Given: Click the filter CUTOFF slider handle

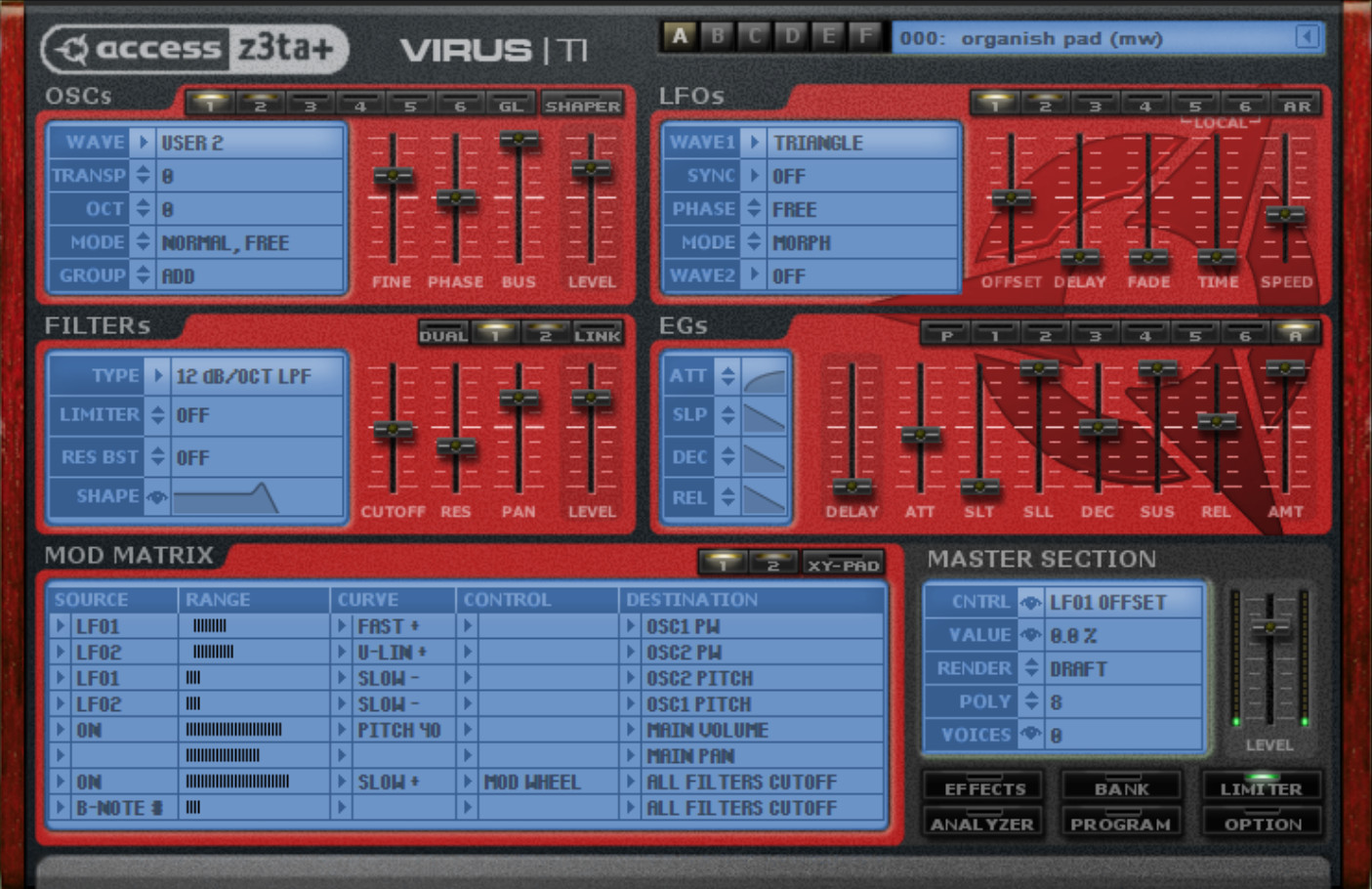Looking at the screenshot, I should coord(393,430).
